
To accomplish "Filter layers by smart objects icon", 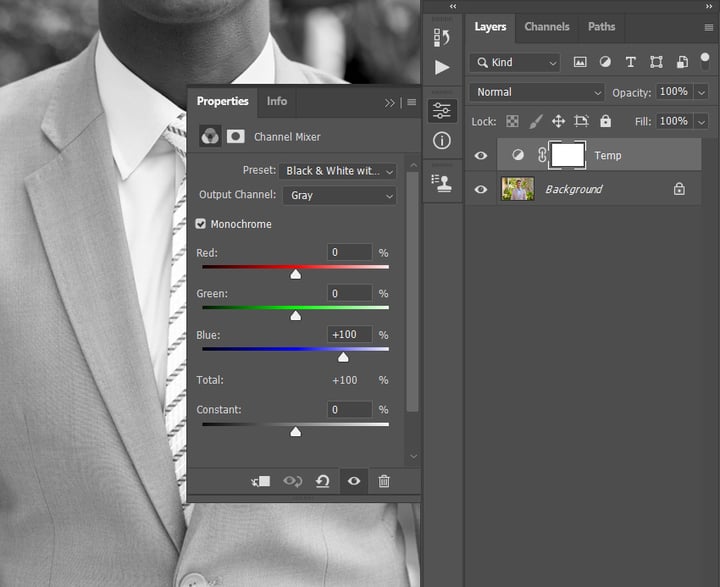I will [682, 62].
